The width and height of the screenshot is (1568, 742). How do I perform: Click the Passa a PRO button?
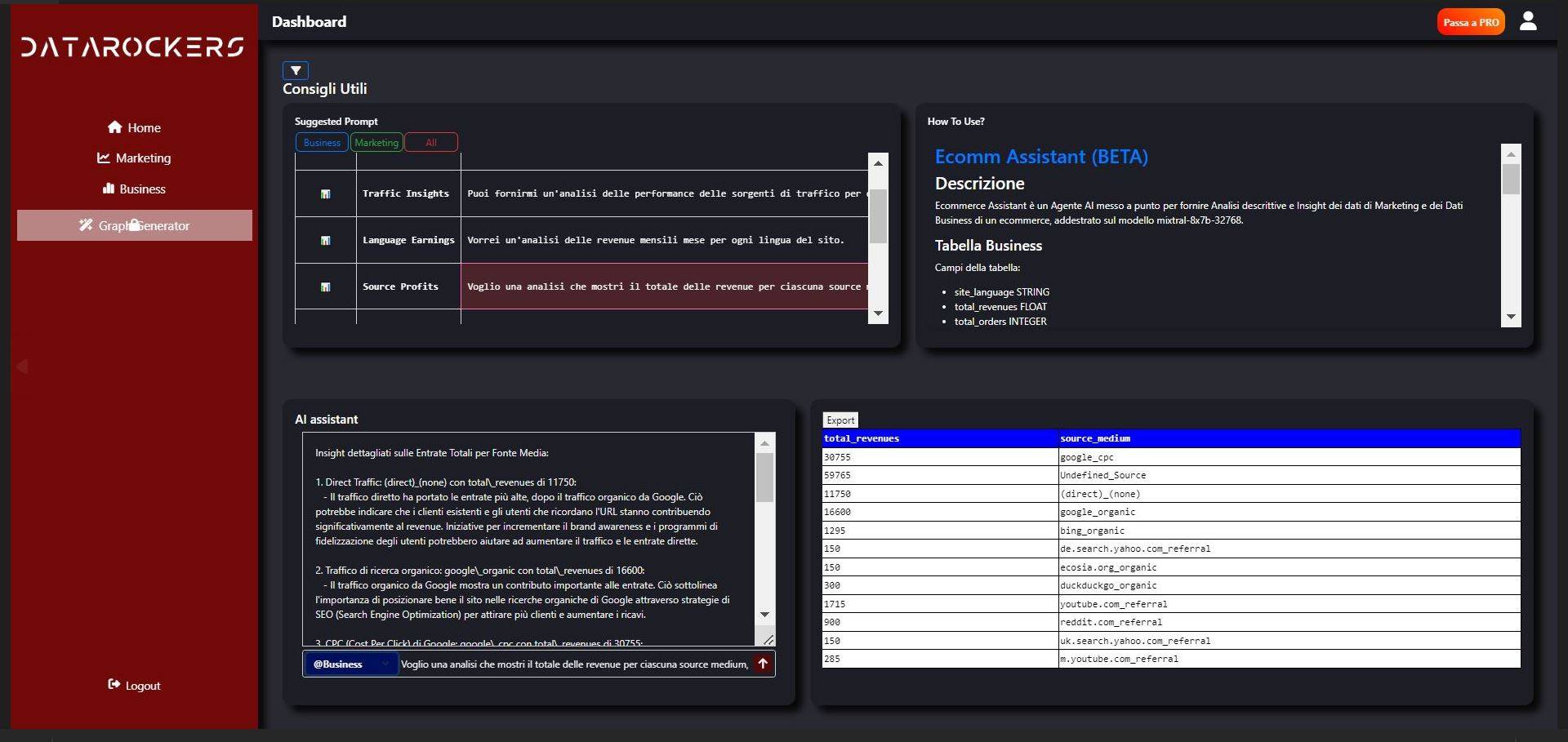pos(1471,22)
